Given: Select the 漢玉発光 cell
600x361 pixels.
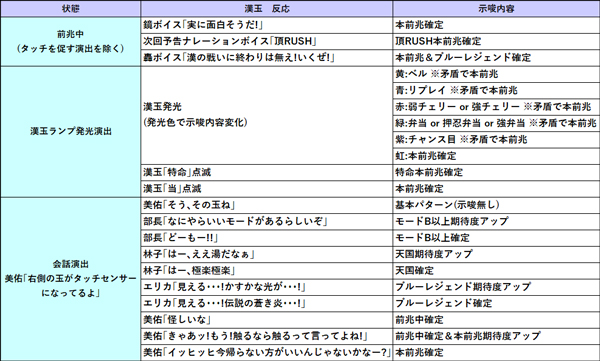Looking at the screenshot, I should tap(267, 115).
